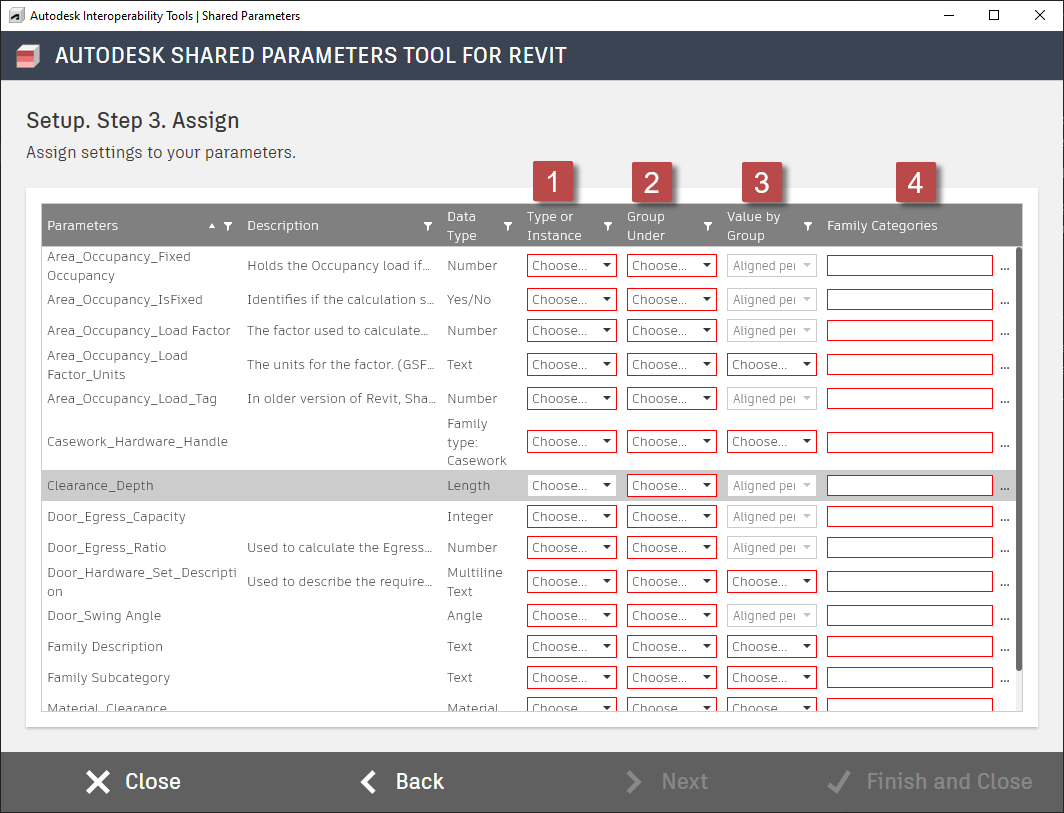This screenshot has height=813, width=1064.
Task: Open Type or Instance dropdown for Area_Occupancy_IsFixed
Action: (x=571, y=299)
